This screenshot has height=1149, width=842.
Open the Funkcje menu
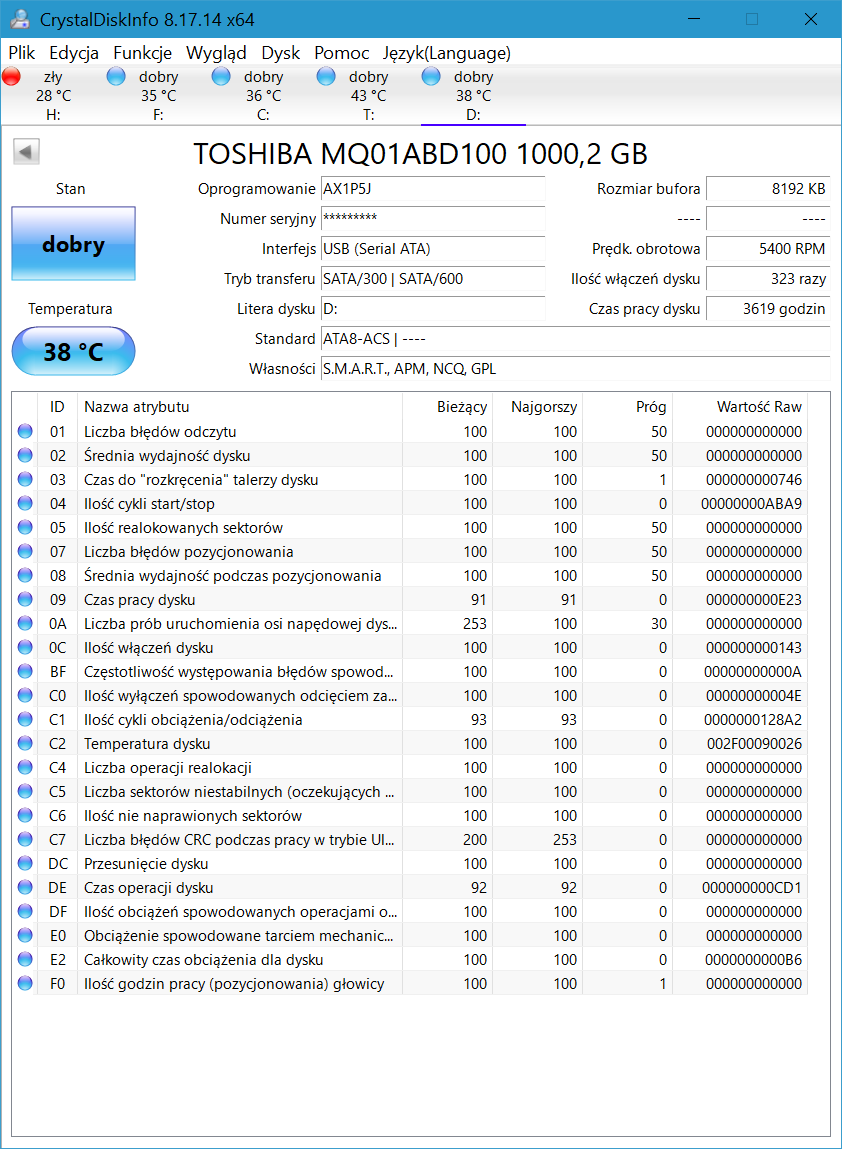pyautogui.click(x=142, y=53)
